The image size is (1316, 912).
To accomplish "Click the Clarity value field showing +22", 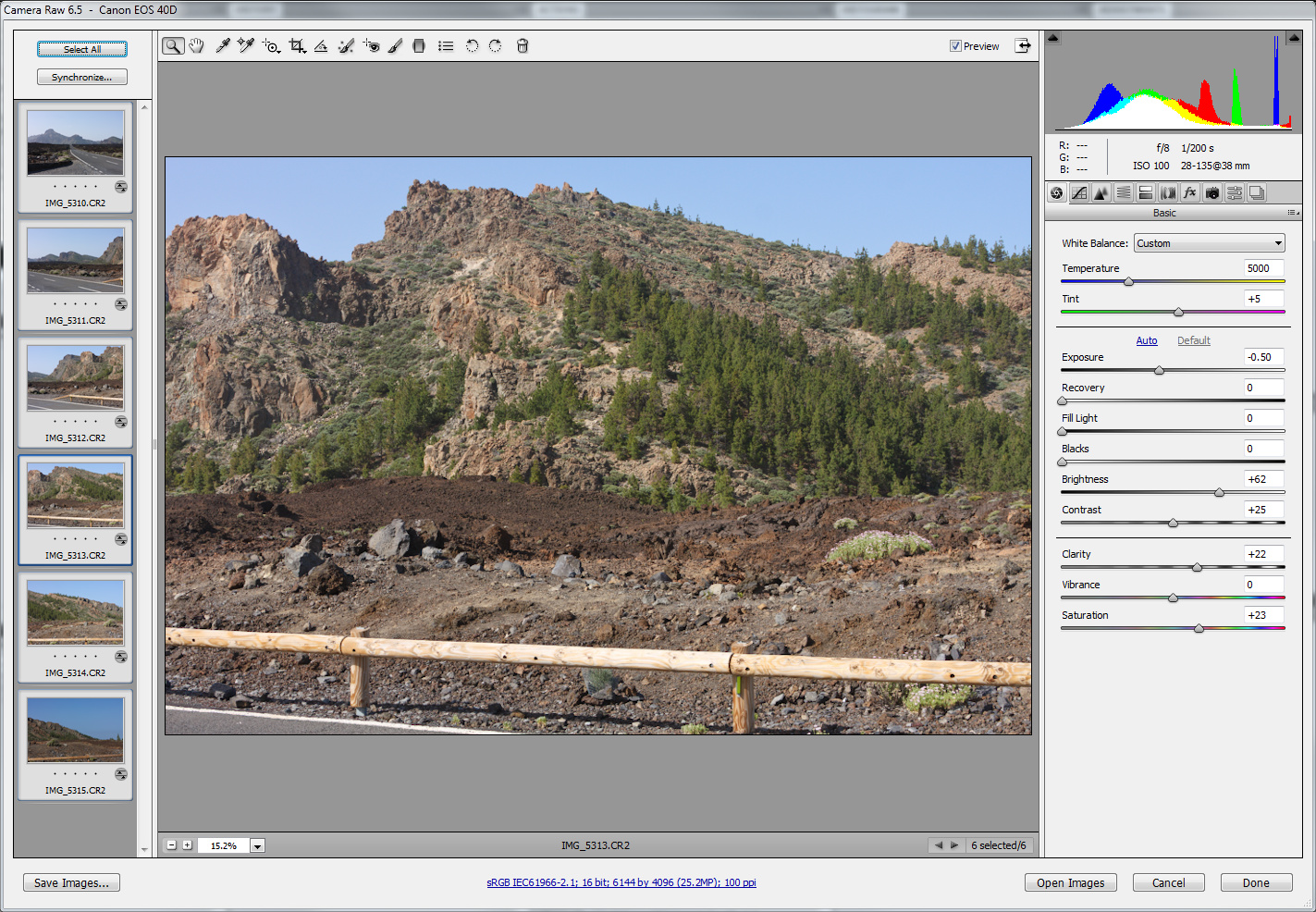I will click(x=1264, y=554).
